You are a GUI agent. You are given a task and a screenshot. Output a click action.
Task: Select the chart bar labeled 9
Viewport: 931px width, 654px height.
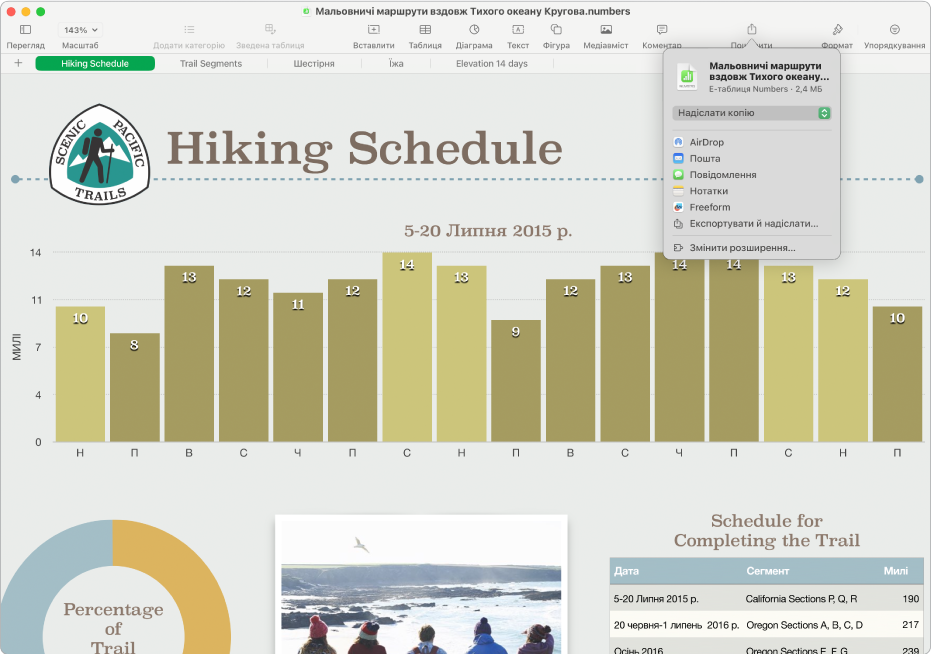[x=515, y=381]
